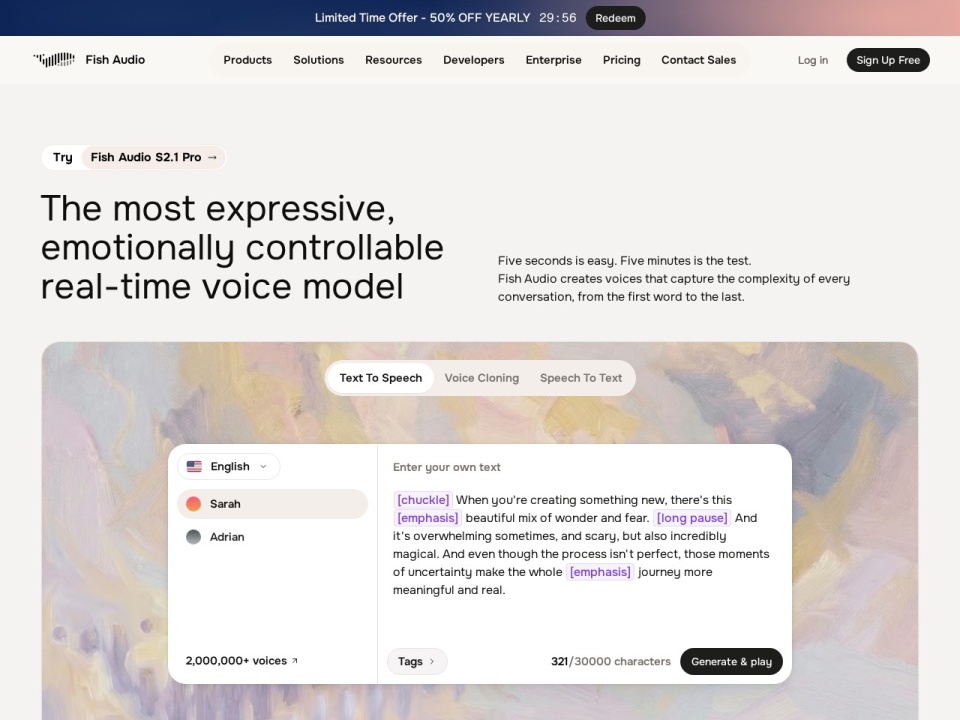Select the Adrian voice
This screenshot has height=720, width=960.
[x=272, y=537]
